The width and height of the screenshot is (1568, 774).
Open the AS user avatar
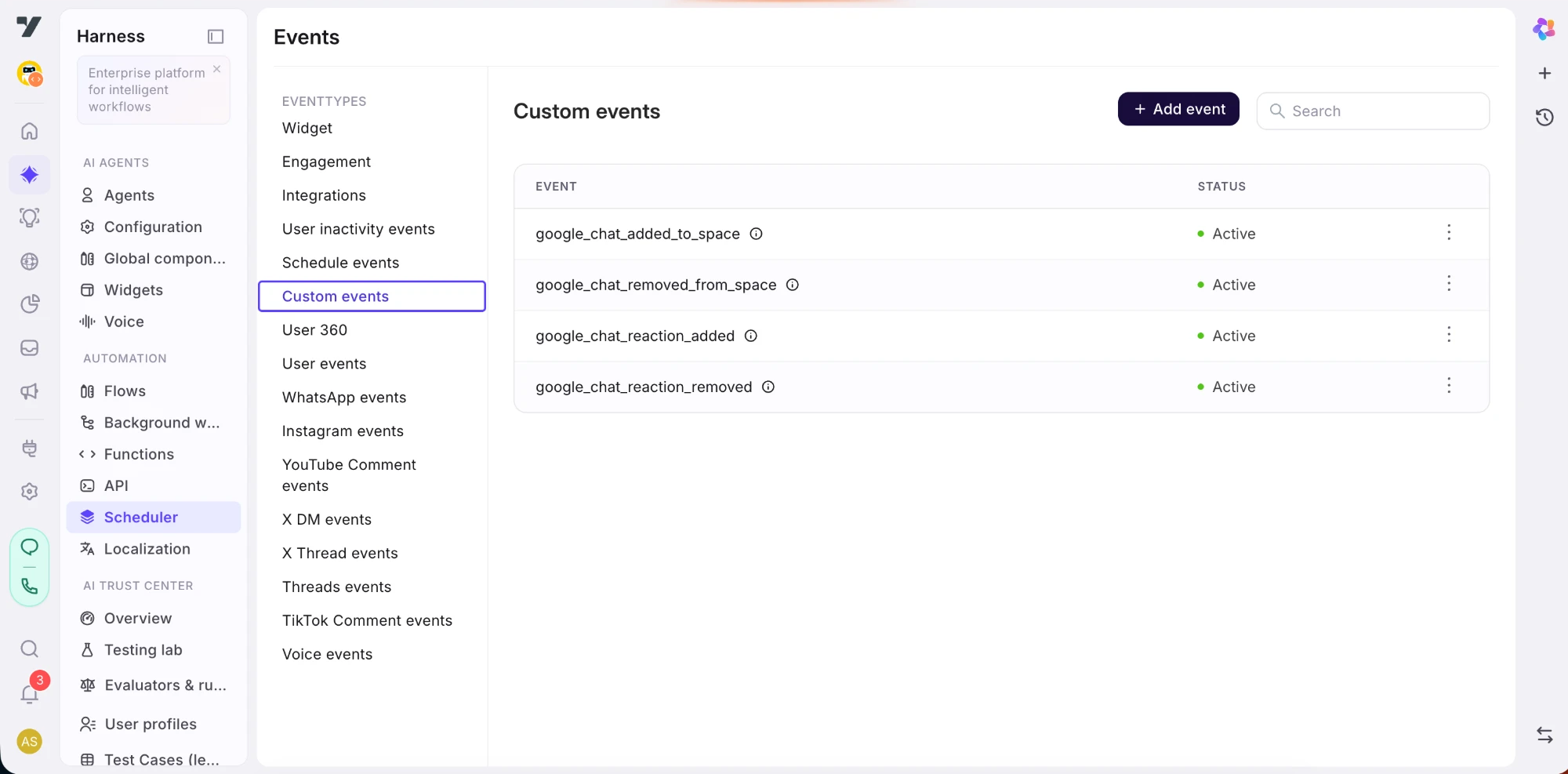[x=30, y=742]
